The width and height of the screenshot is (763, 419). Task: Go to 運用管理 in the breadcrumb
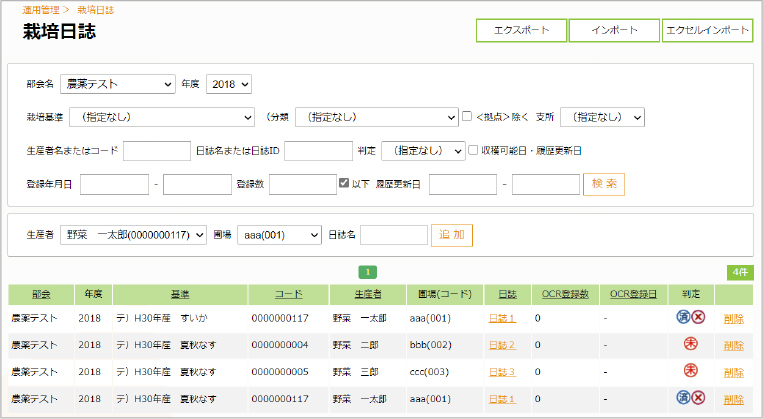point(41,10)
